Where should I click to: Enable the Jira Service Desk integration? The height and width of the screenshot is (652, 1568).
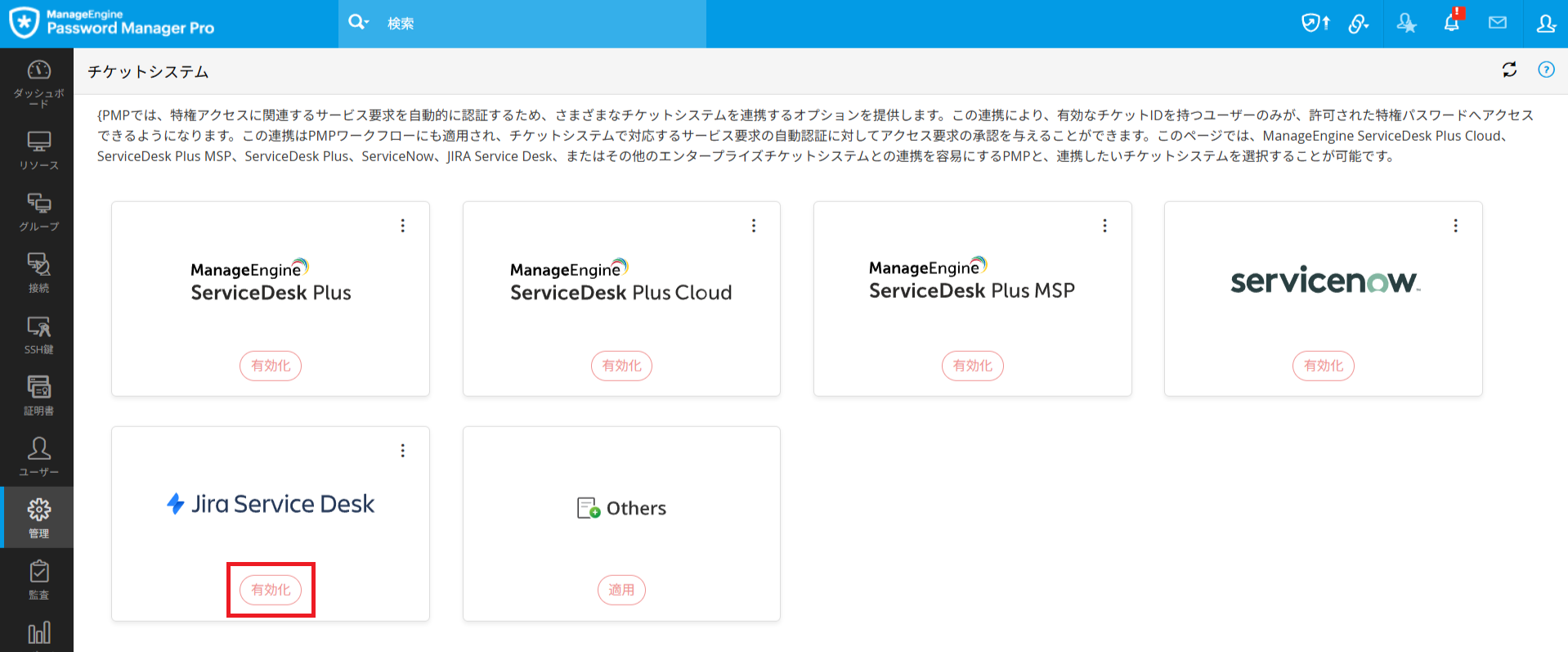click(271, 590)
